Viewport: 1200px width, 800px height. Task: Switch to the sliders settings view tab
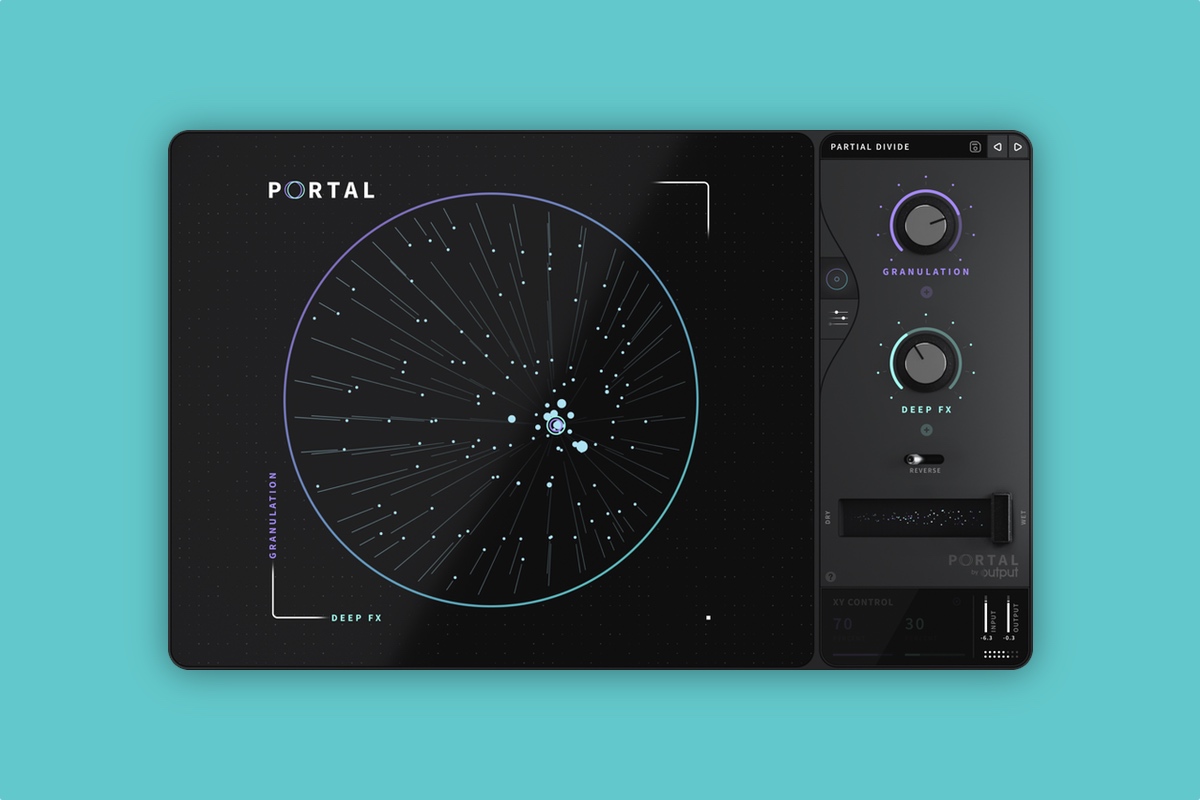click(x=838, y=318)
